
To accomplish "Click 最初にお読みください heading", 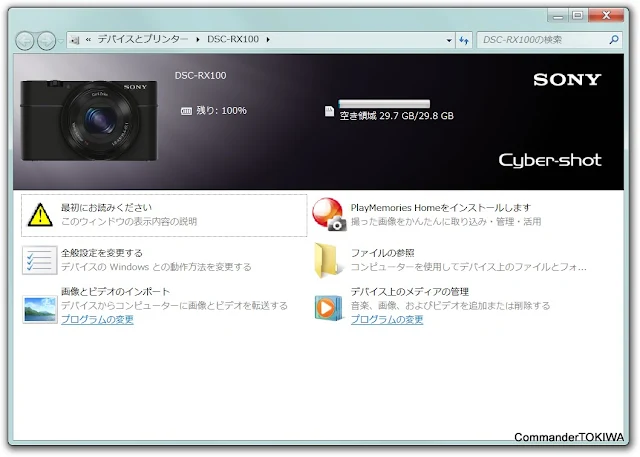I will point(107,207).
